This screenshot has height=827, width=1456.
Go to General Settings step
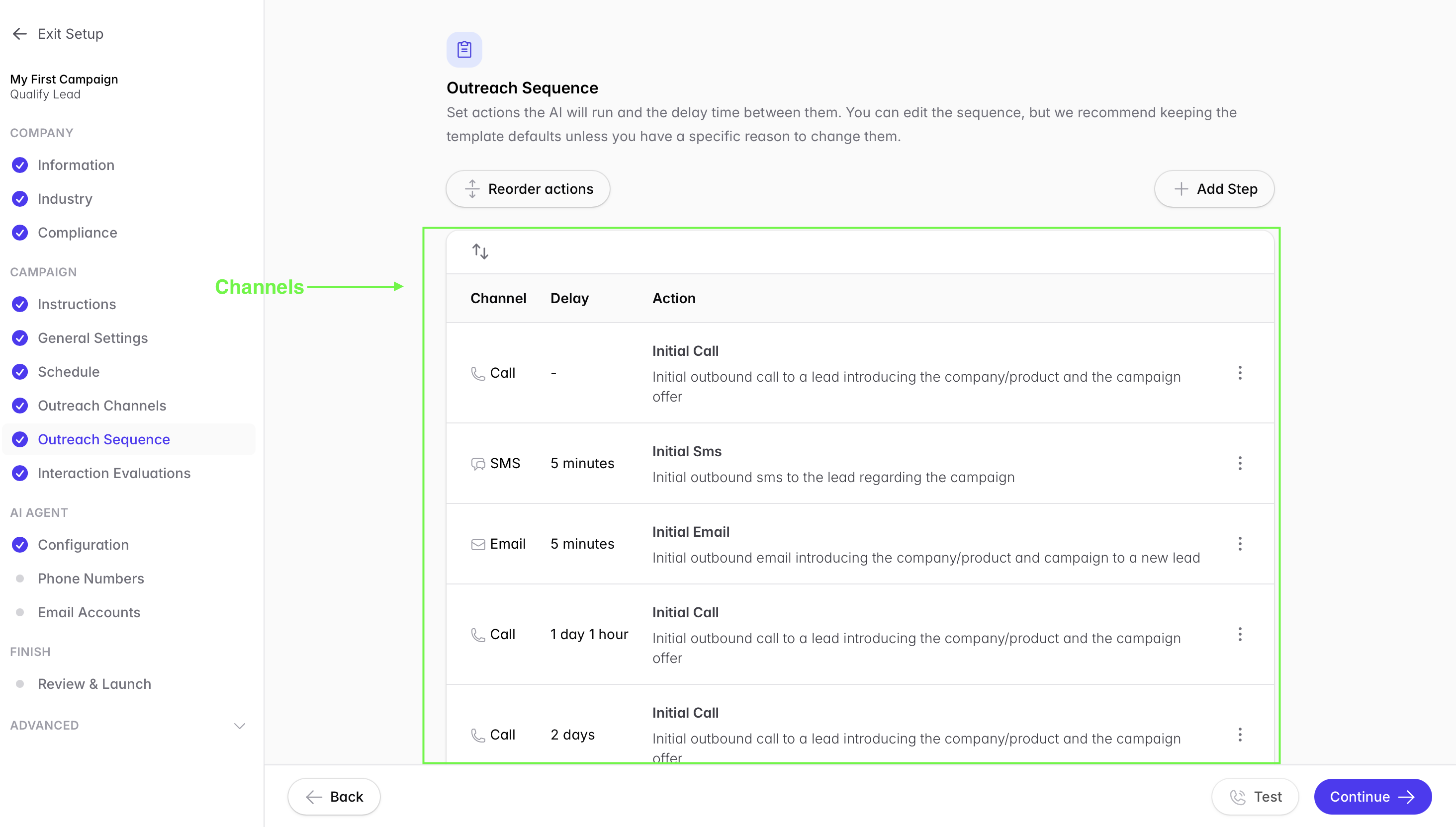[x=92, y=338]
